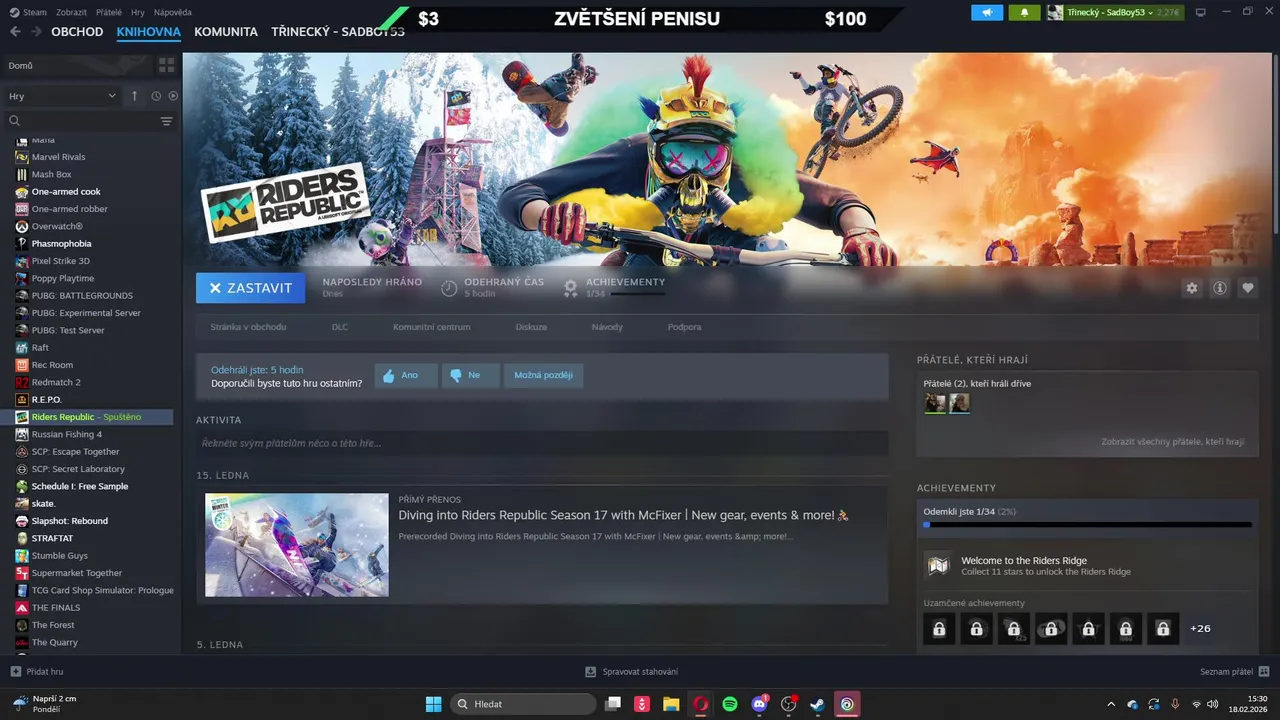
Task: Open the Steam menu
Action: click(28, 12)
